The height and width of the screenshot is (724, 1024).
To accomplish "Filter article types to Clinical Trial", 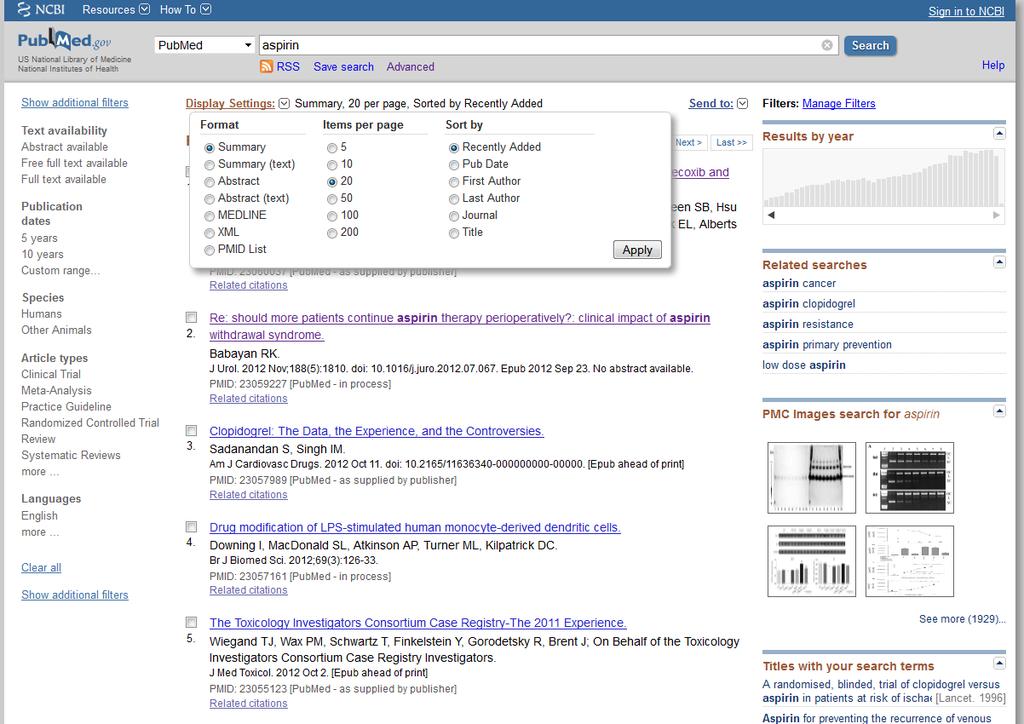I will [x=51, y=374].
